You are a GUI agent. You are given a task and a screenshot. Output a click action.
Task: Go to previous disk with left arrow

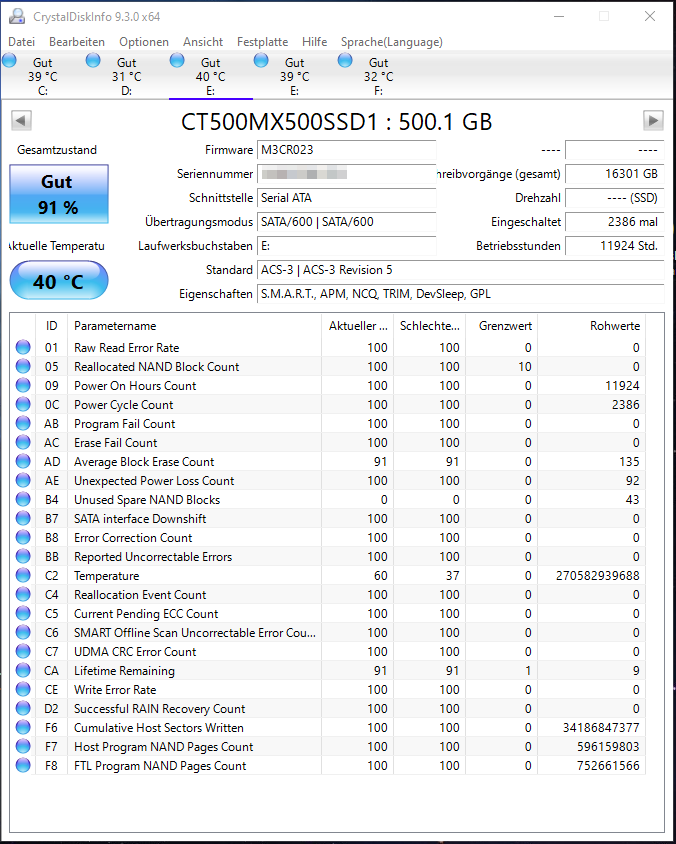pyautogui.click(x=22, y=121)
